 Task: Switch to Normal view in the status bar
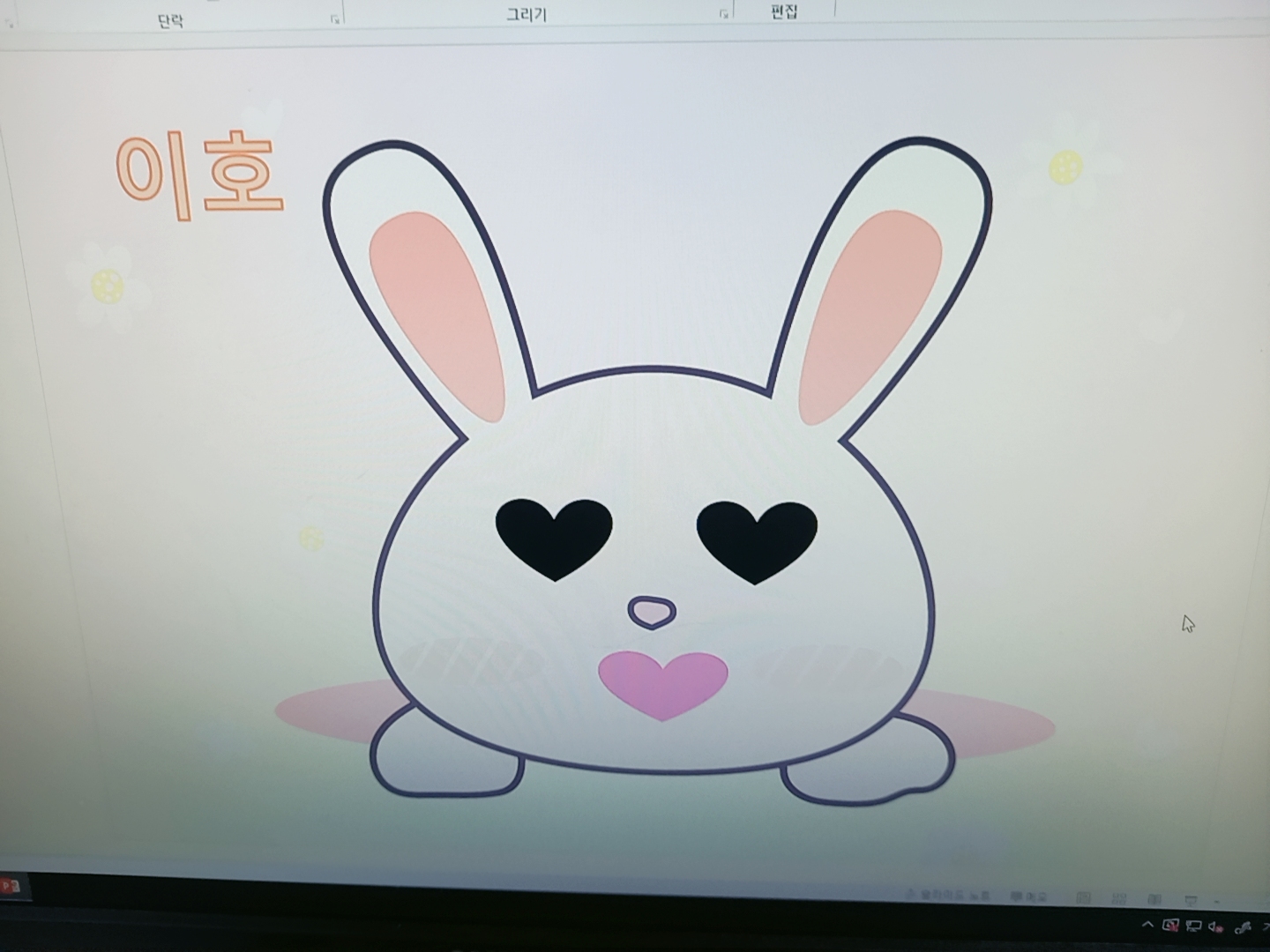(x=1083, y=897)
